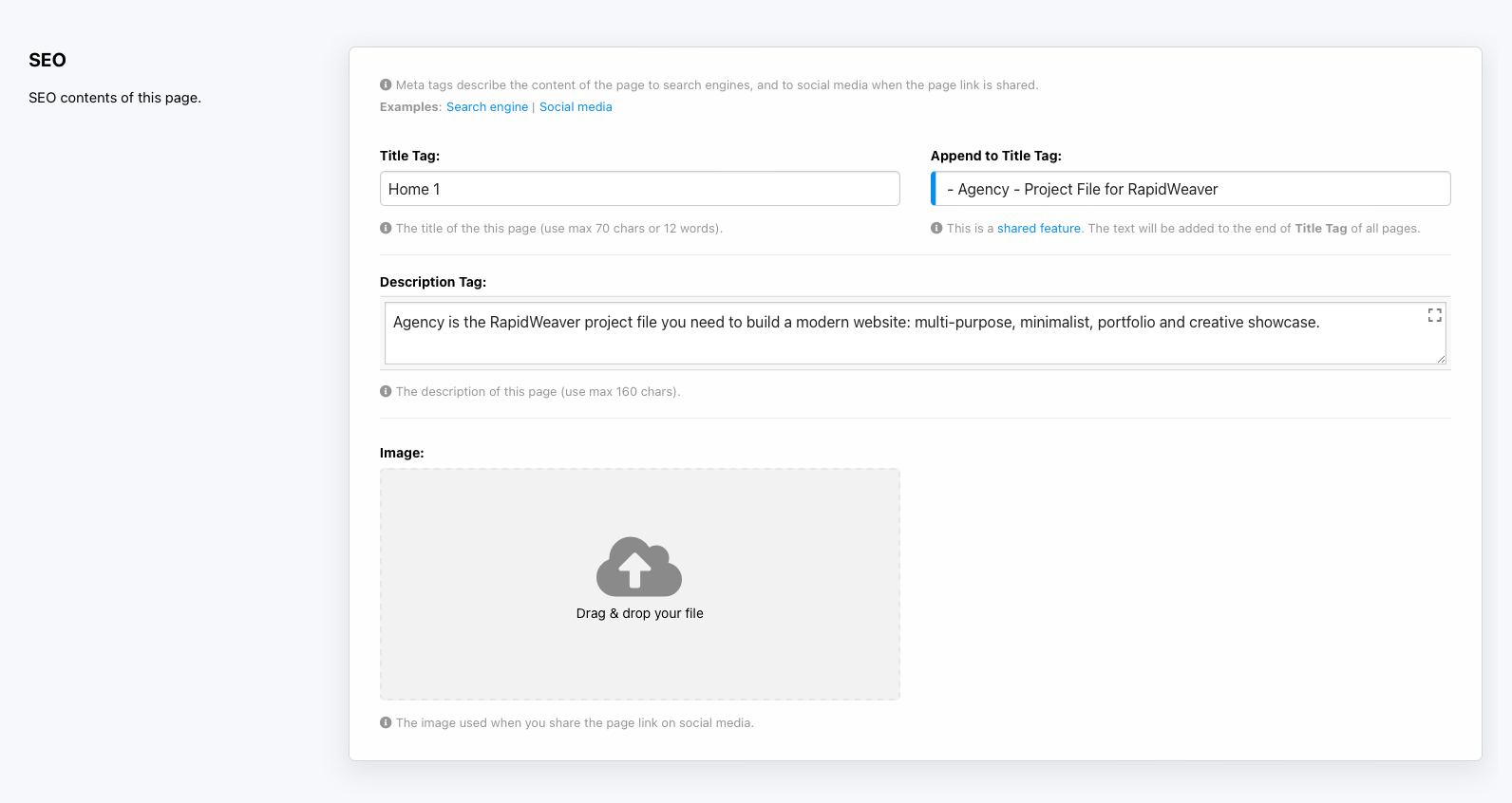Click the Title Tag label
1512x803 pixels.
point(409,156)
